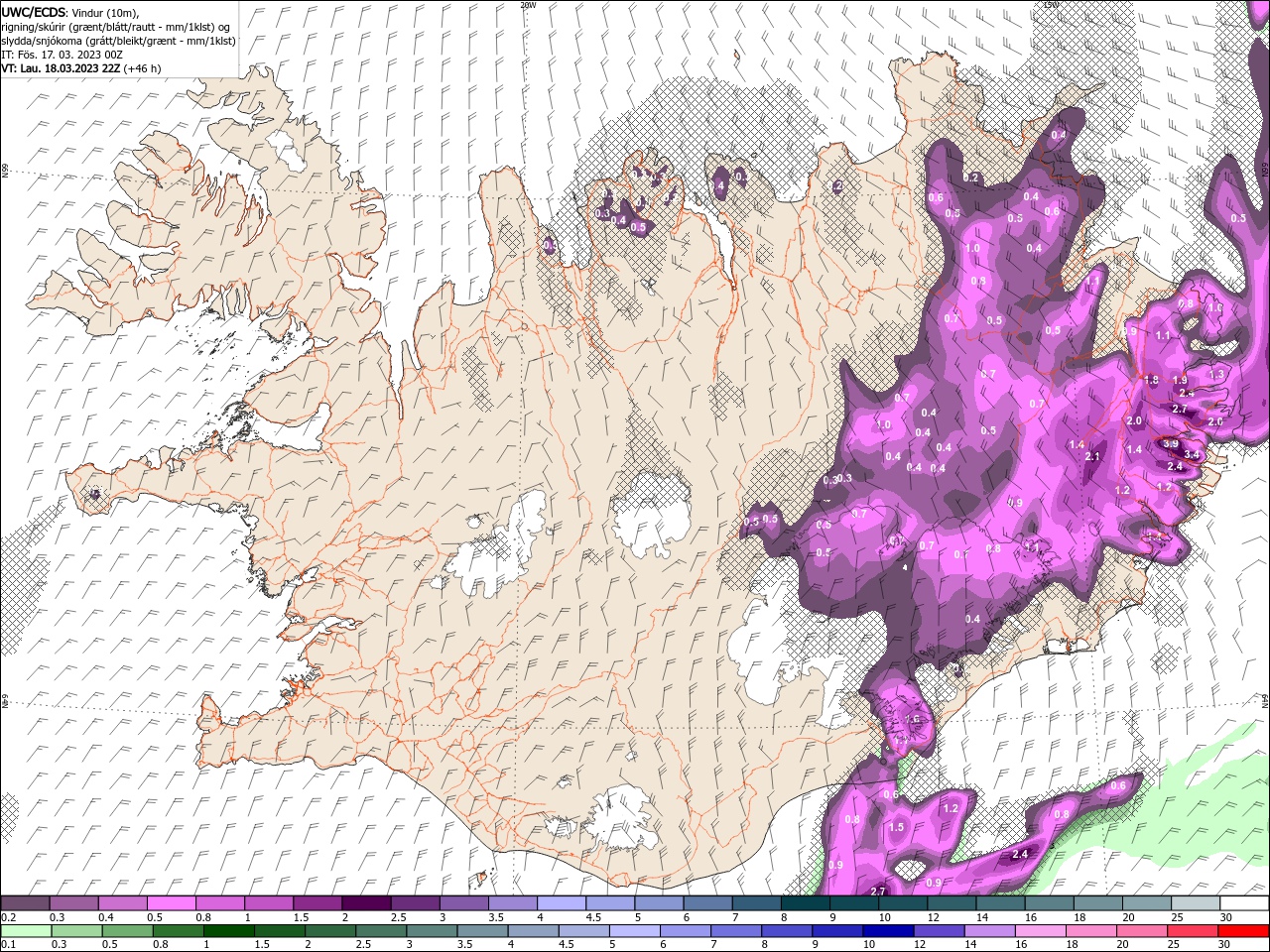
Task: Click the dark purple 2–2.5 swatch in upper legend
Action: pos(365,903)
